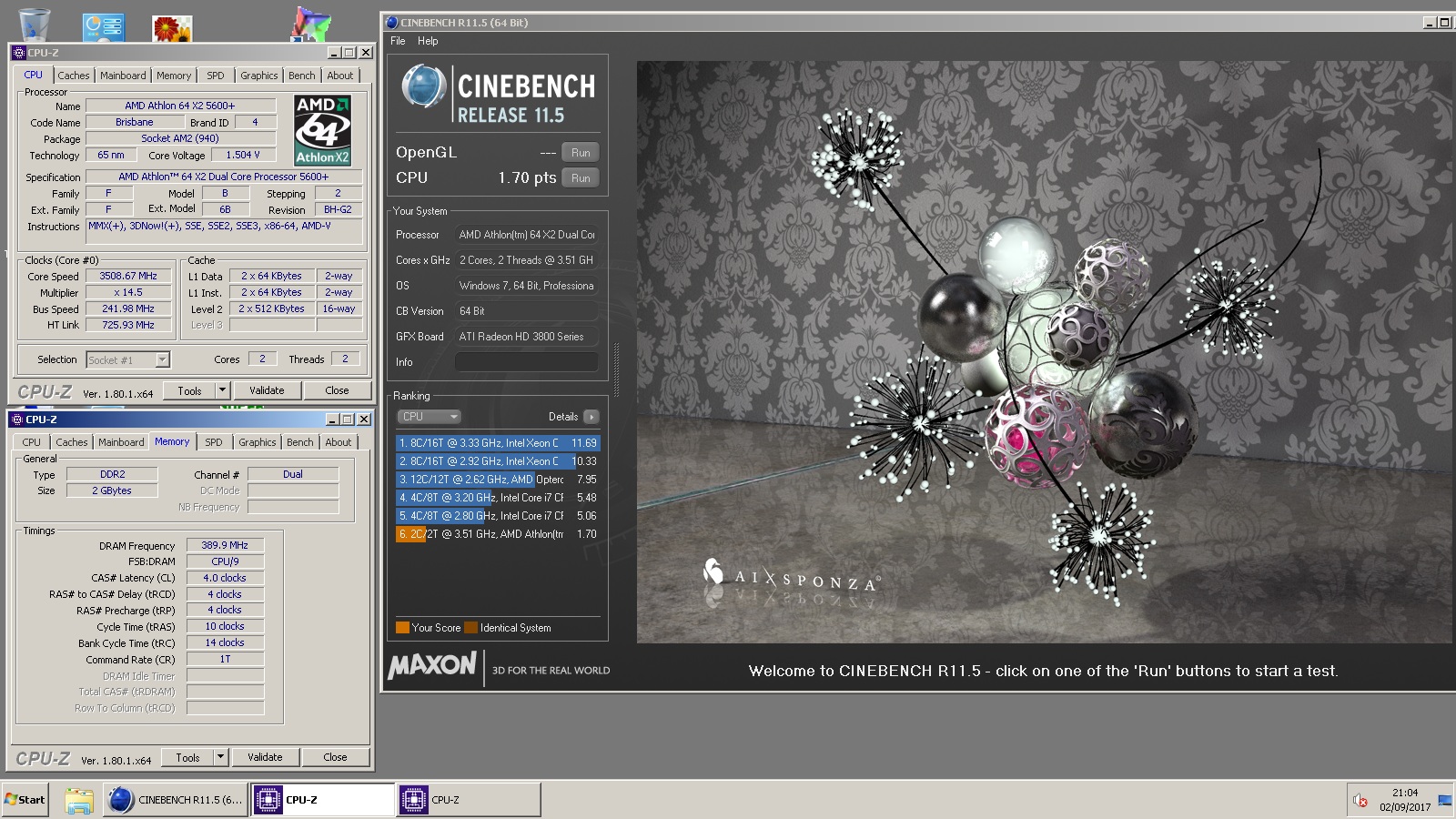Click the Cinebench sphere logo
Viewport: 1456px width, 819px height.
click(x=424, y=87)
